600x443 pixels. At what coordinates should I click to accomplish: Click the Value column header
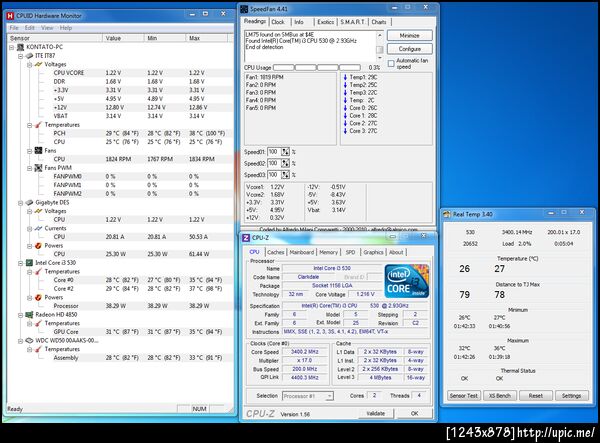click(123, 38)
